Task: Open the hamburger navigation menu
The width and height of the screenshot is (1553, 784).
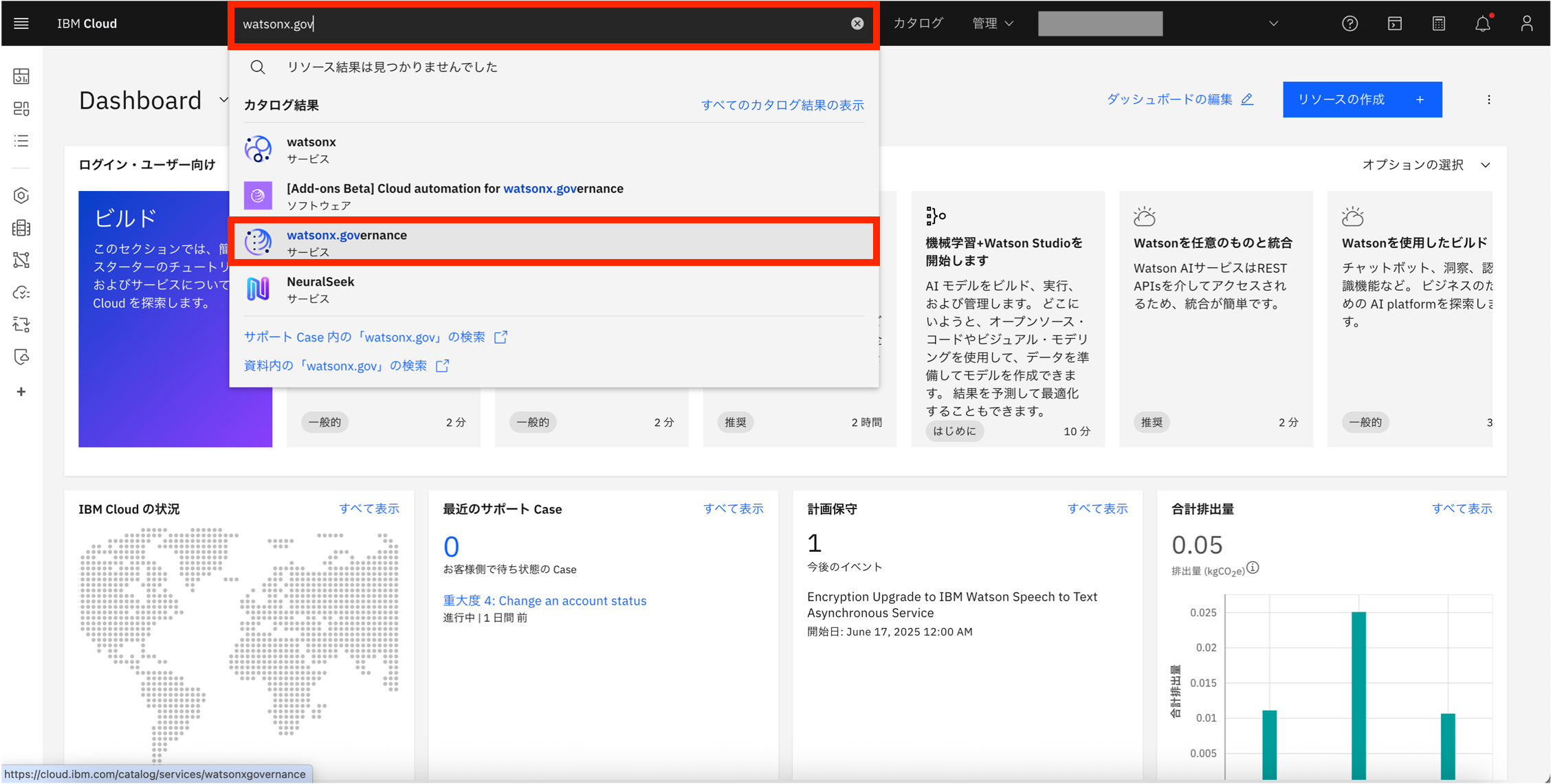Action: coord(21,23)
